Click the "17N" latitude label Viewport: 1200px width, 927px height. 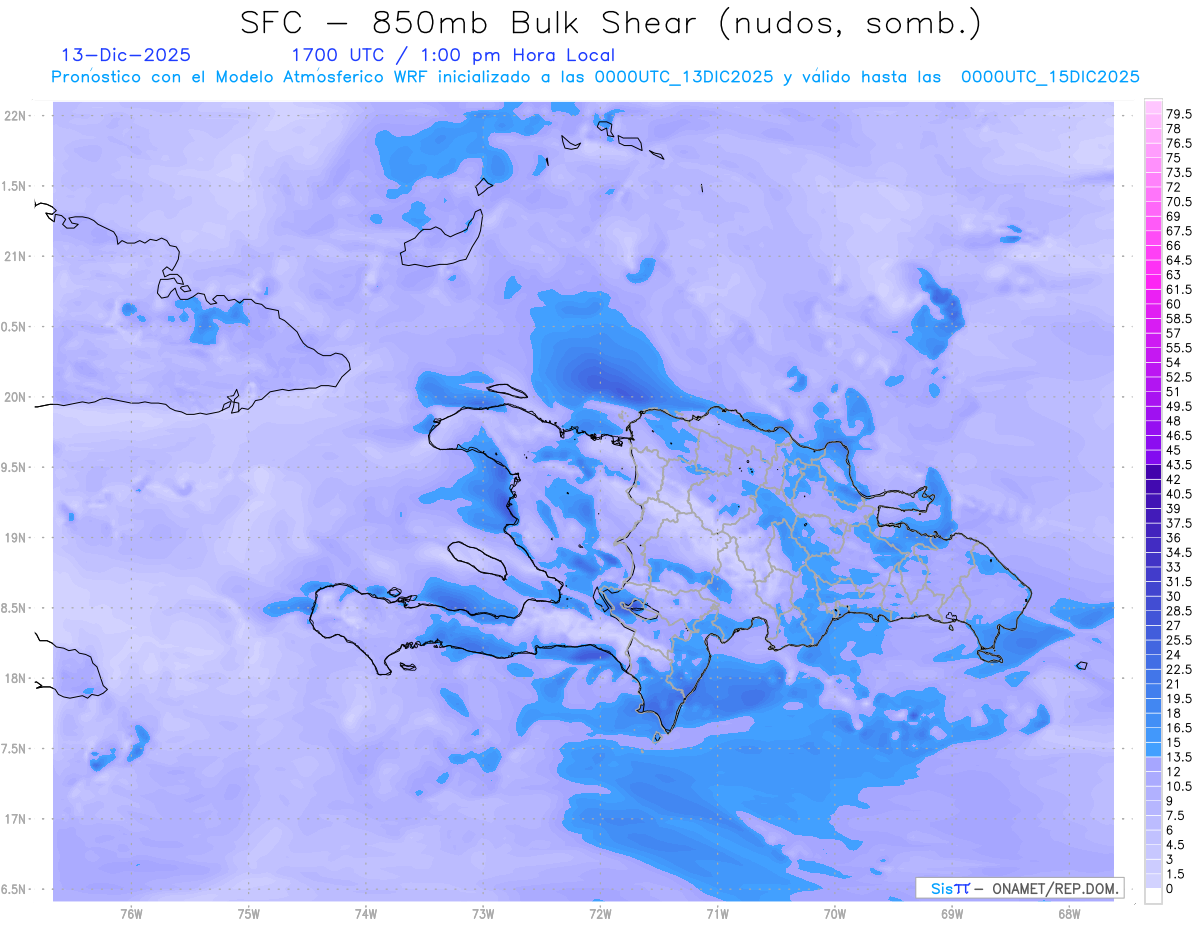(x=16, y=819)
